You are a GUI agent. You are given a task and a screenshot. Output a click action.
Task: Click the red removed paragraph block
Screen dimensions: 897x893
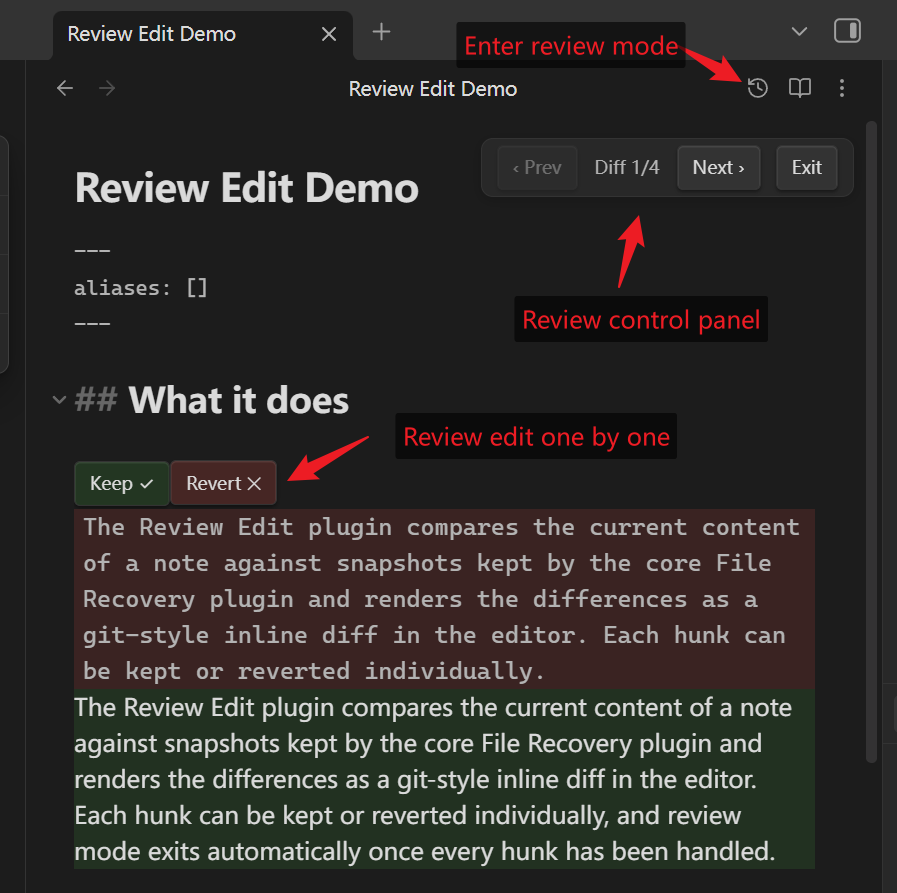(x=444, y=599)
